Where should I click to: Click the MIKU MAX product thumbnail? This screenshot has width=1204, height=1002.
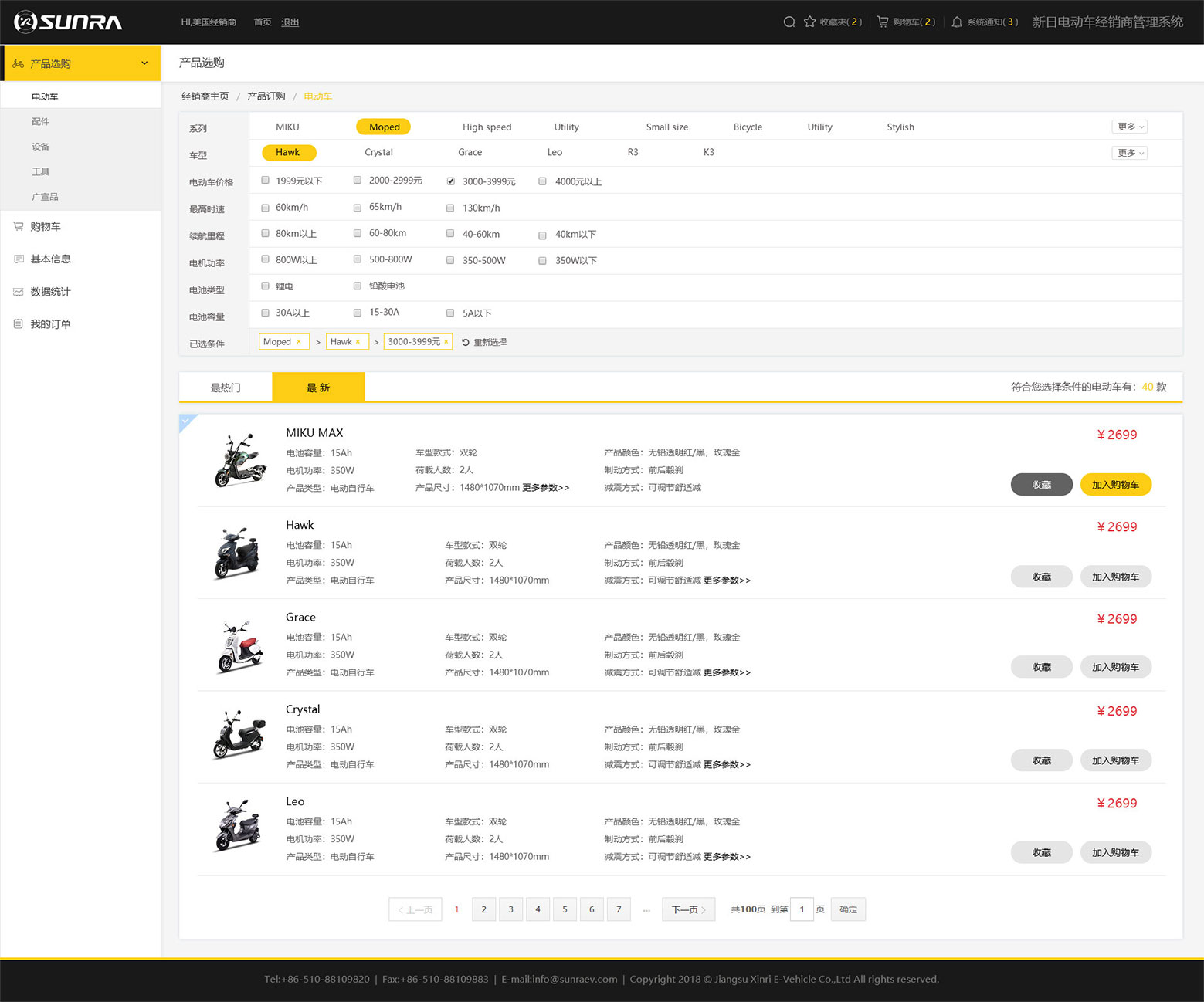[240, 460]
